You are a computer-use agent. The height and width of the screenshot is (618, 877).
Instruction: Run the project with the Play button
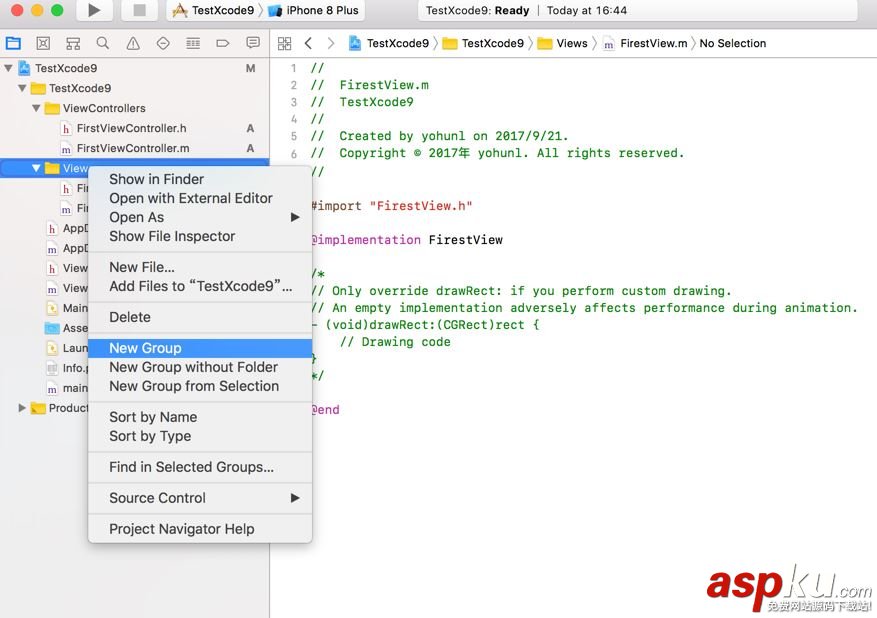tap(94, 12)
